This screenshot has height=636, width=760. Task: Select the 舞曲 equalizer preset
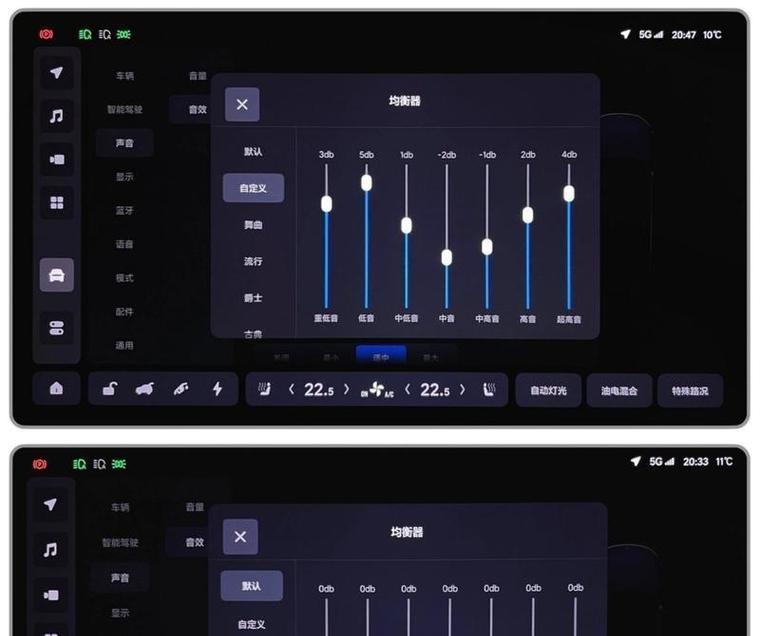(253, 224)
